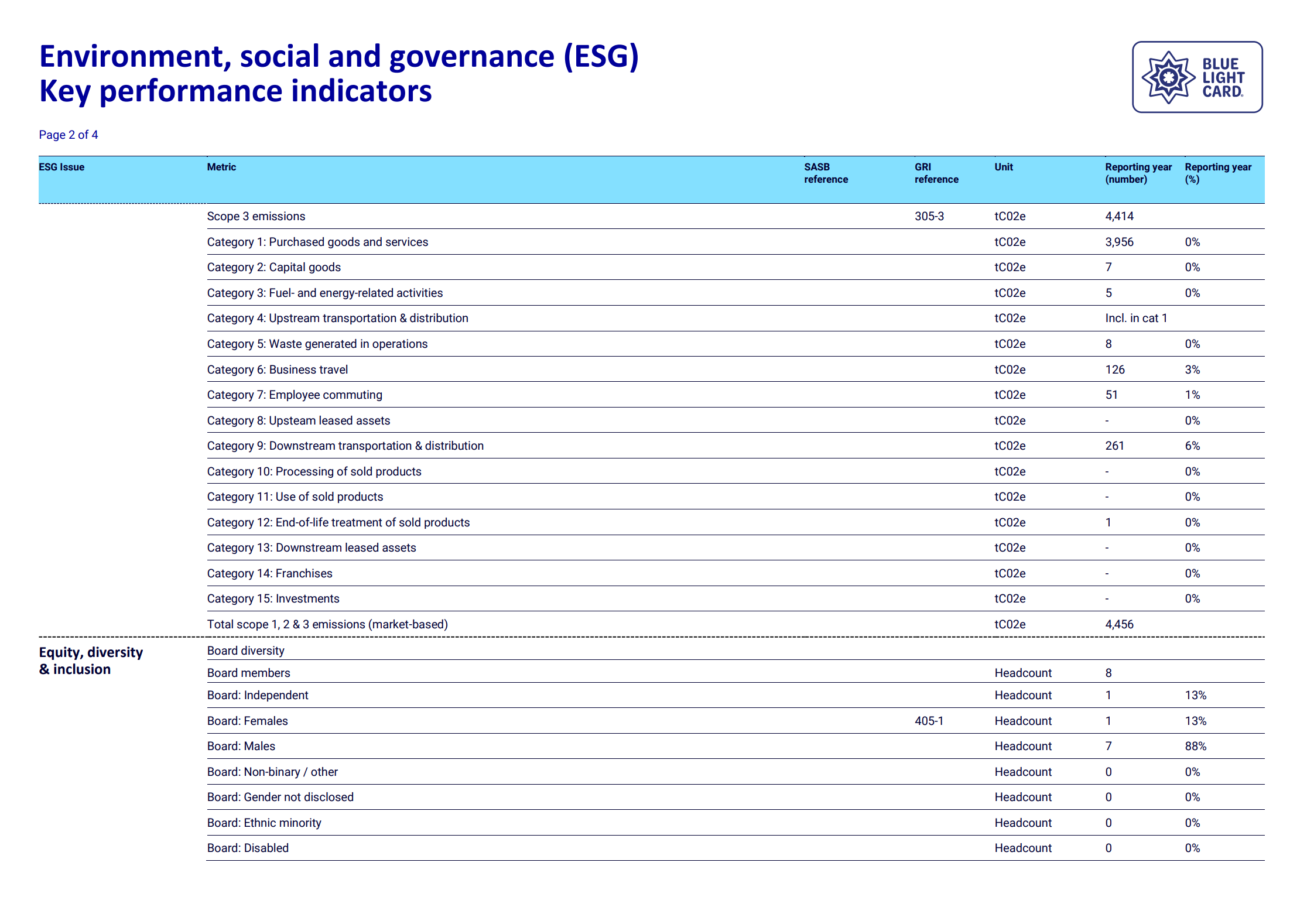Click the 3,956 value for Category 1
Screen dimensions: 1307x924
[x=1119, y=242]
